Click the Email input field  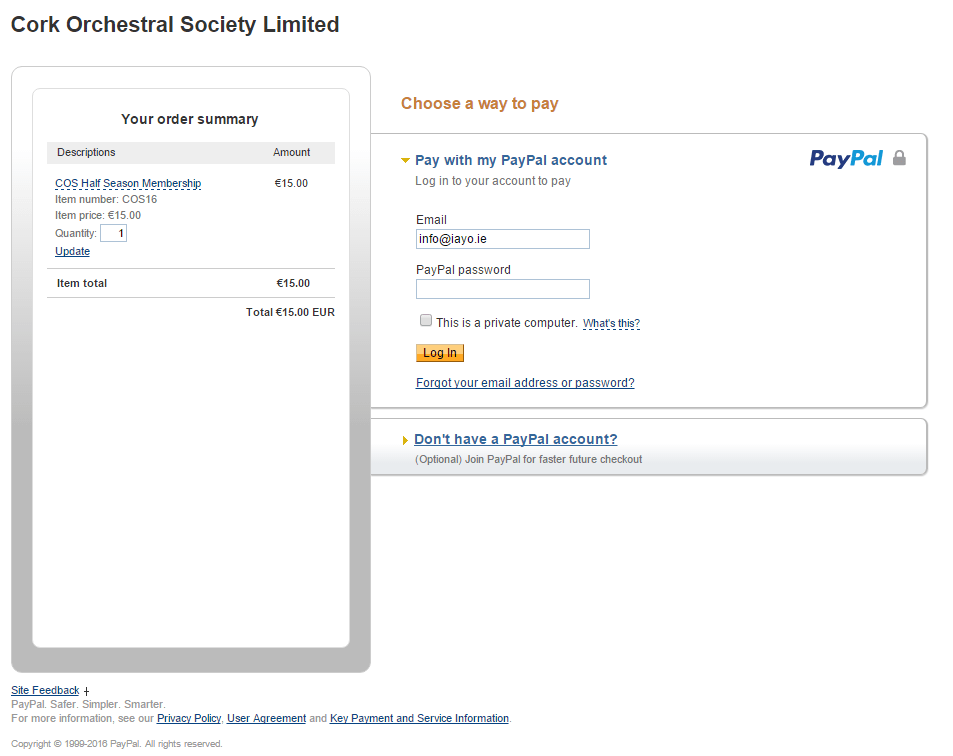pyautogui.click(x=502, y=238)
